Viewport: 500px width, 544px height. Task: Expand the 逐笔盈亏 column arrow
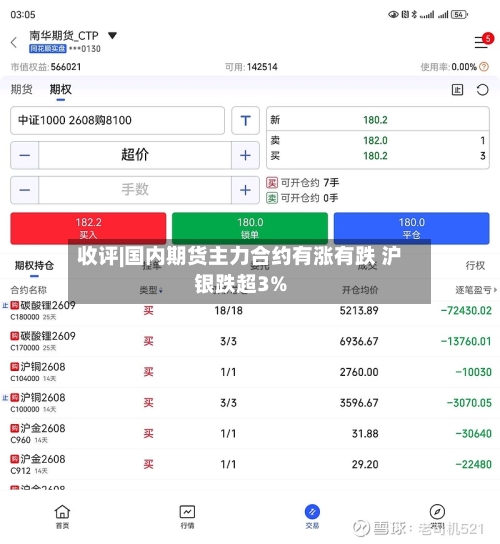(495, 290)
